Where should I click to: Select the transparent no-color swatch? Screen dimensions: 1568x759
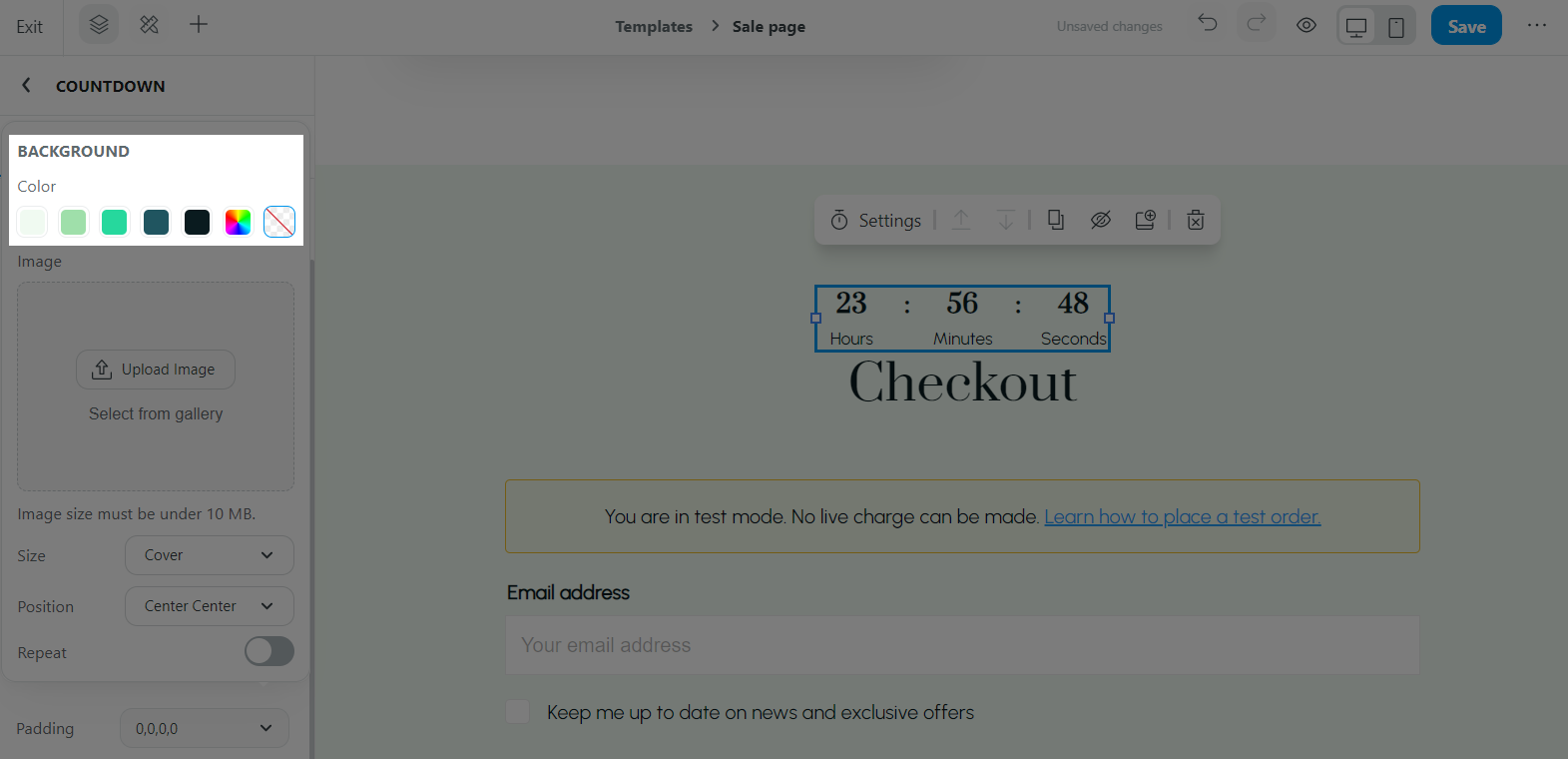(x=279, y=222)
